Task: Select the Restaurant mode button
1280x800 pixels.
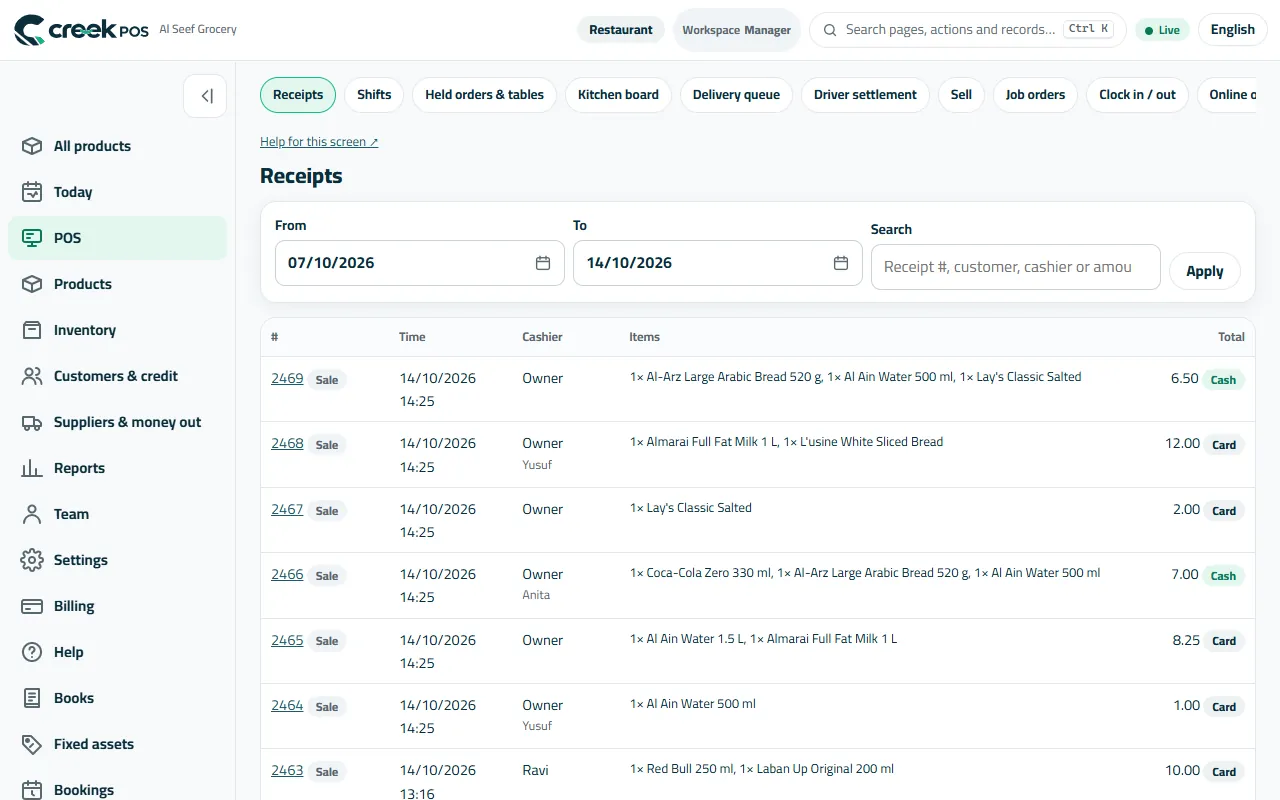Action: click(x=620, y=30)
